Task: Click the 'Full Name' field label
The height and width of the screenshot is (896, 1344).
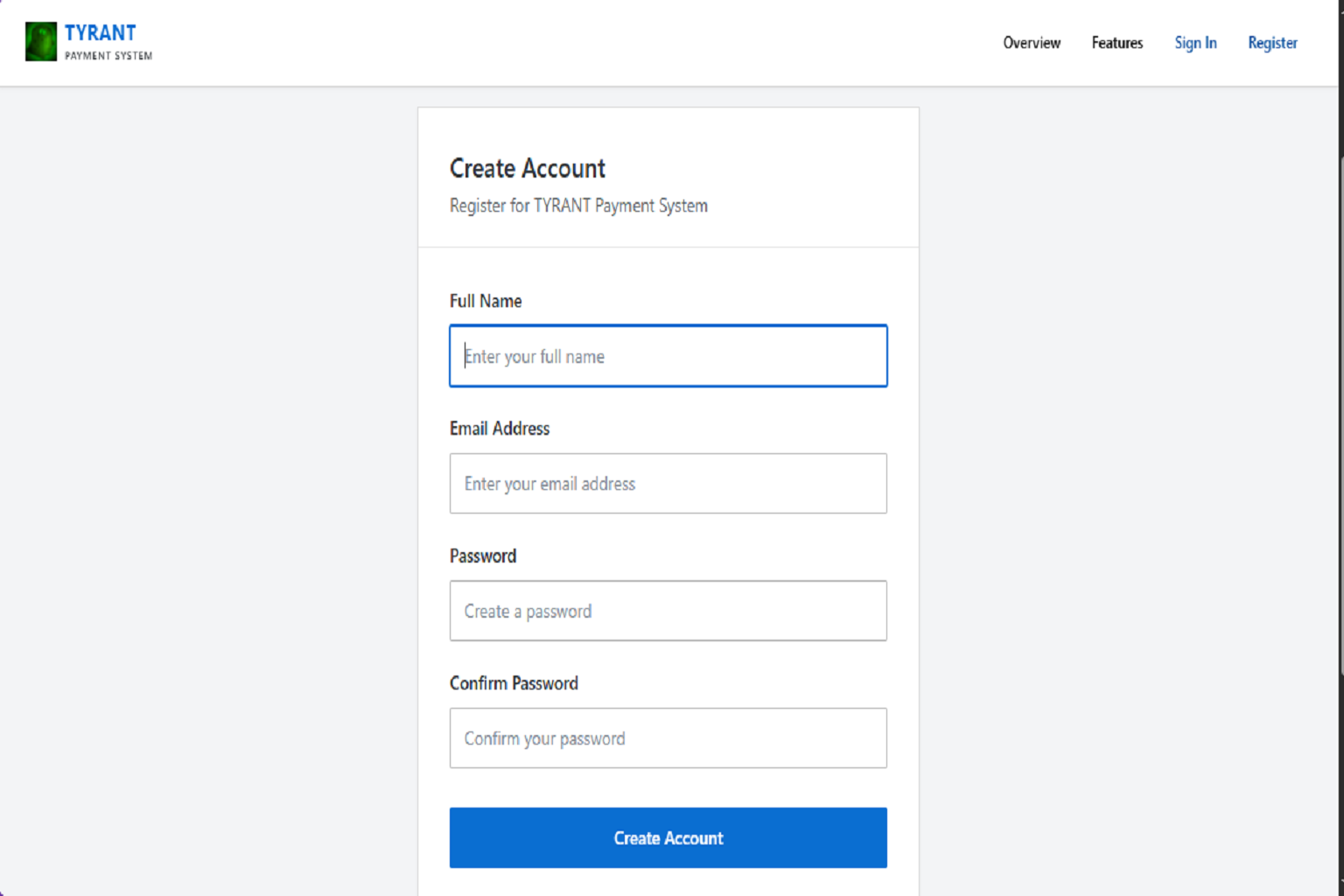Action: click(x=486, y=301)
